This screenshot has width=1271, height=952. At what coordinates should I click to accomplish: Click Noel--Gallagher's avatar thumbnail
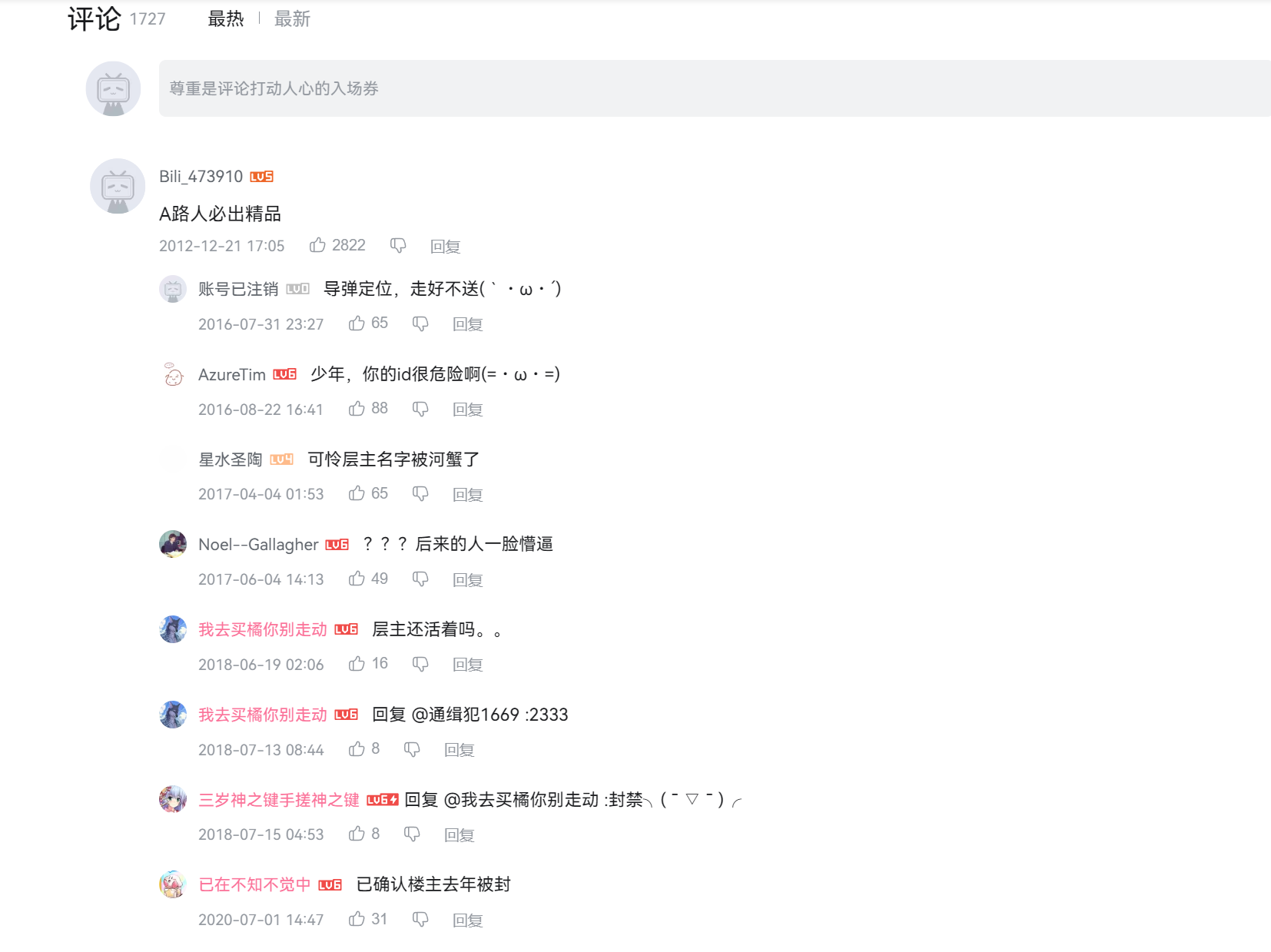173,544
